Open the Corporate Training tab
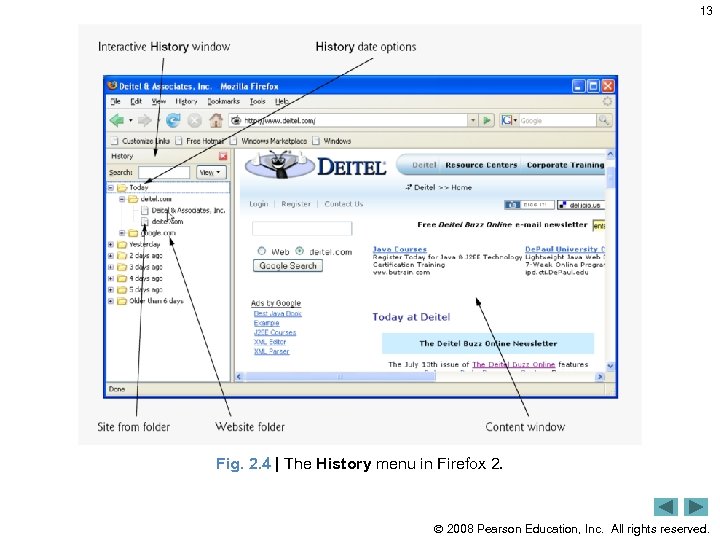The width and height of the screenshot is (720, 540). (565, 165)
